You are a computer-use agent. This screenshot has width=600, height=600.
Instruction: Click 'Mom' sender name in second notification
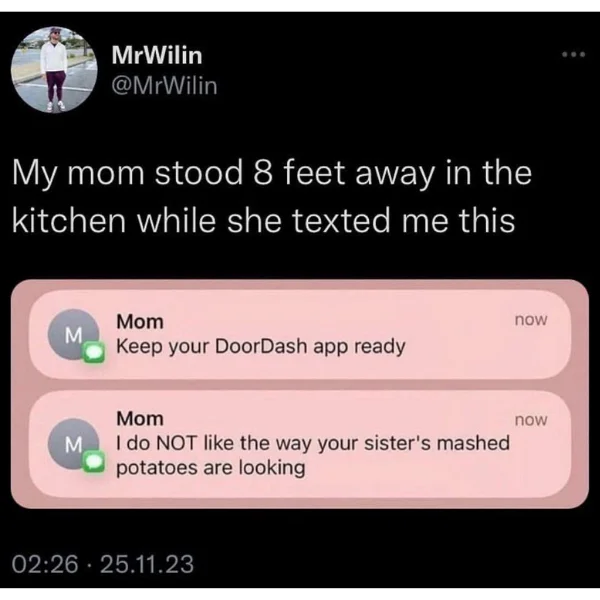(140, 418)
